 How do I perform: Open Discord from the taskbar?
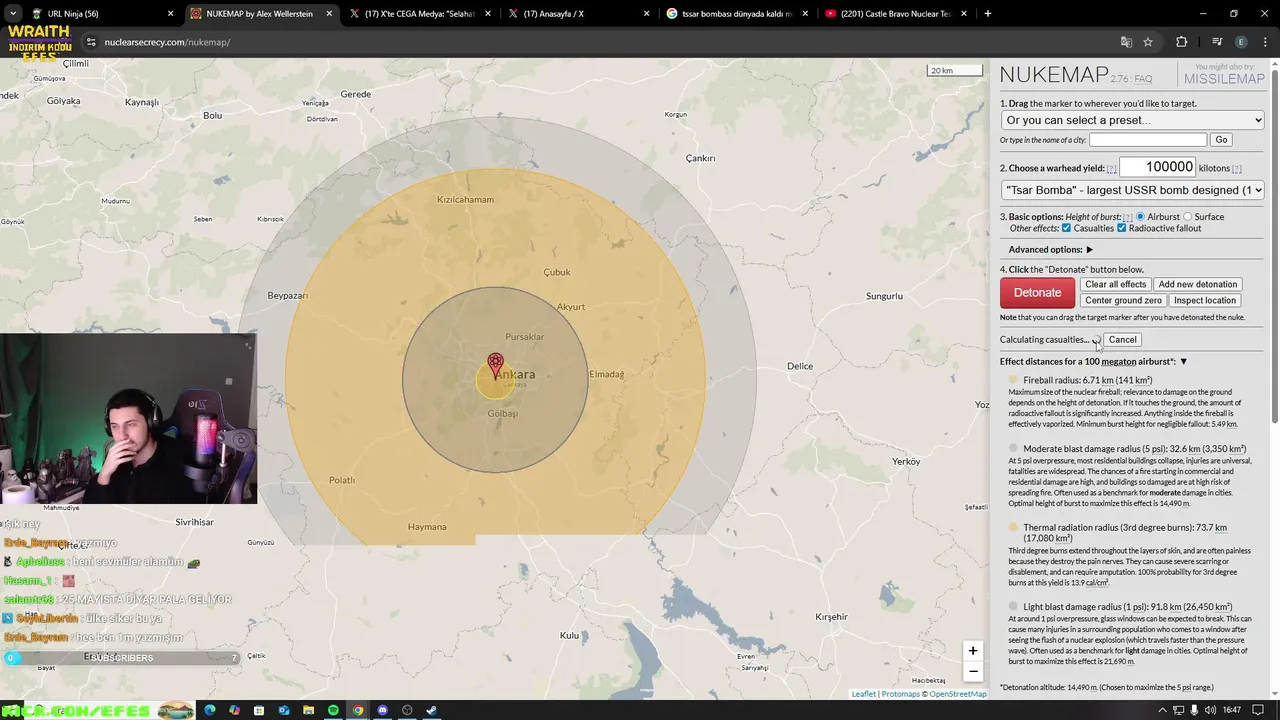tap(382, 710)
